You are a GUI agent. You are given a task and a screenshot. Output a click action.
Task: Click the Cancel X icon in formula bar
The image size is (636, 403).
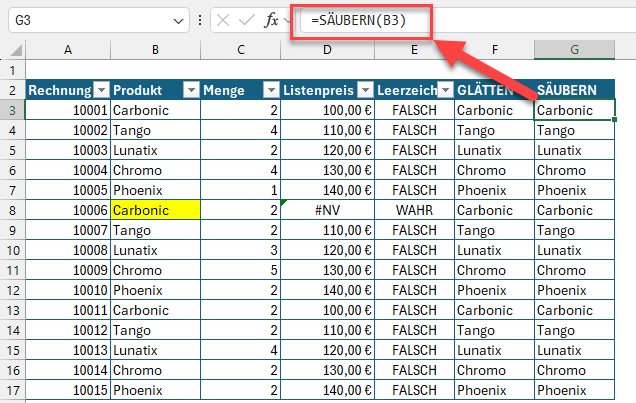[x=223, y=20]
